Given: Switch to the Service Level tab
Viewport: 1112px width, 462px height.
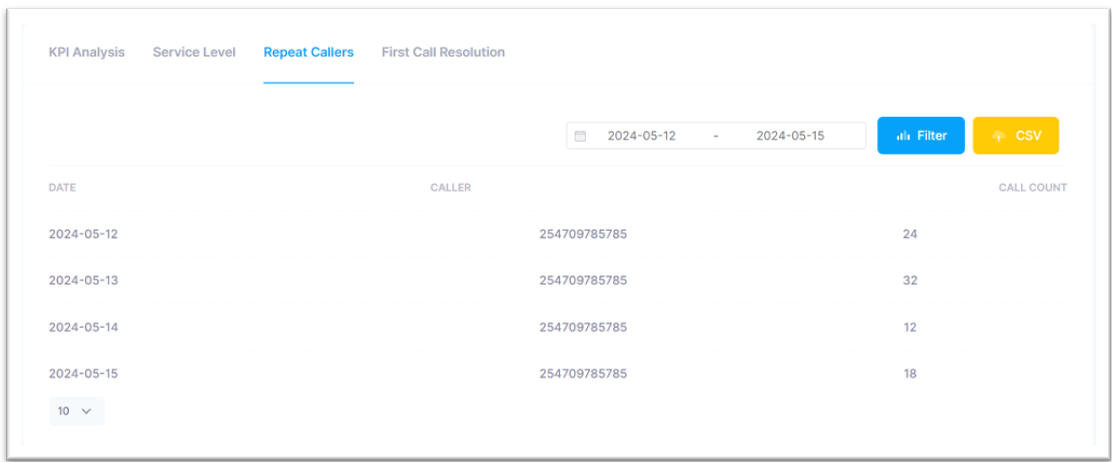Looking at the screenshot, I should pyautogui.click(x=194, y=53).
